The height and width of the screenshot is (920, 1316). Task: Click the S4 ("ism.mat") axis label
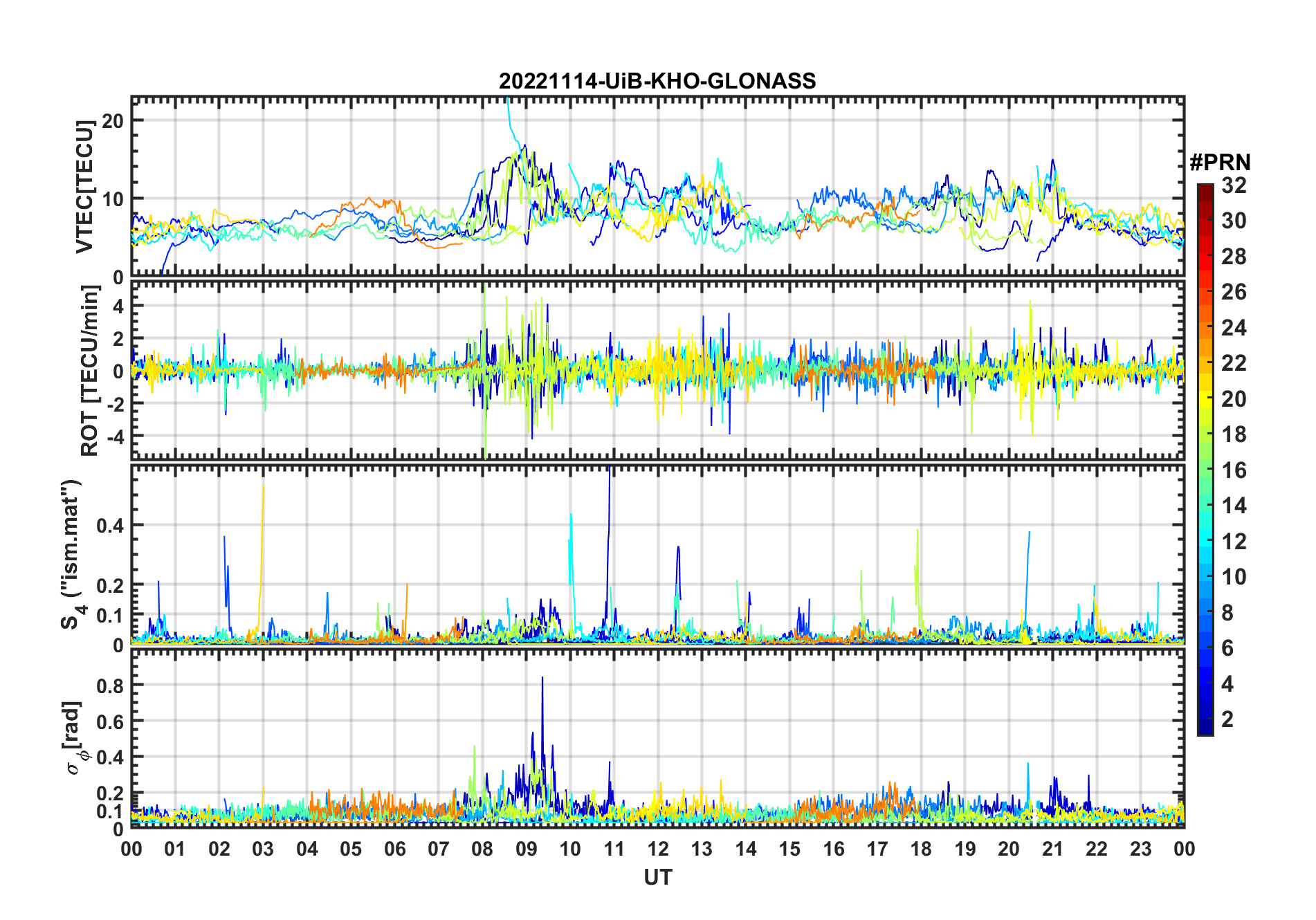pos(73,555)
